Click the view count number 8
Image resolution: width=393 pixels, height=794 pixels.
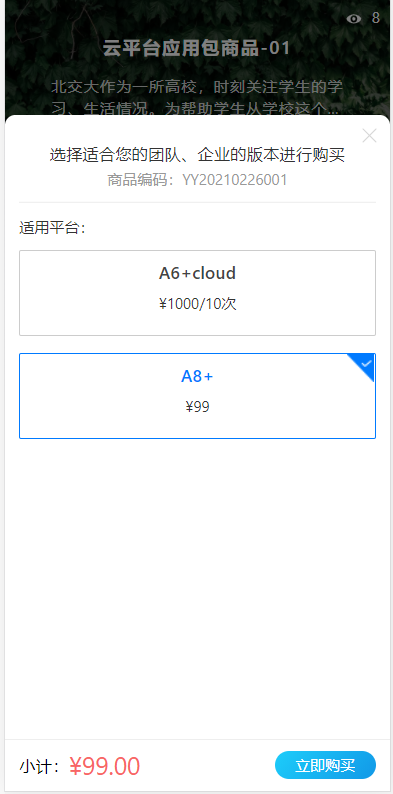pos(376,18)
